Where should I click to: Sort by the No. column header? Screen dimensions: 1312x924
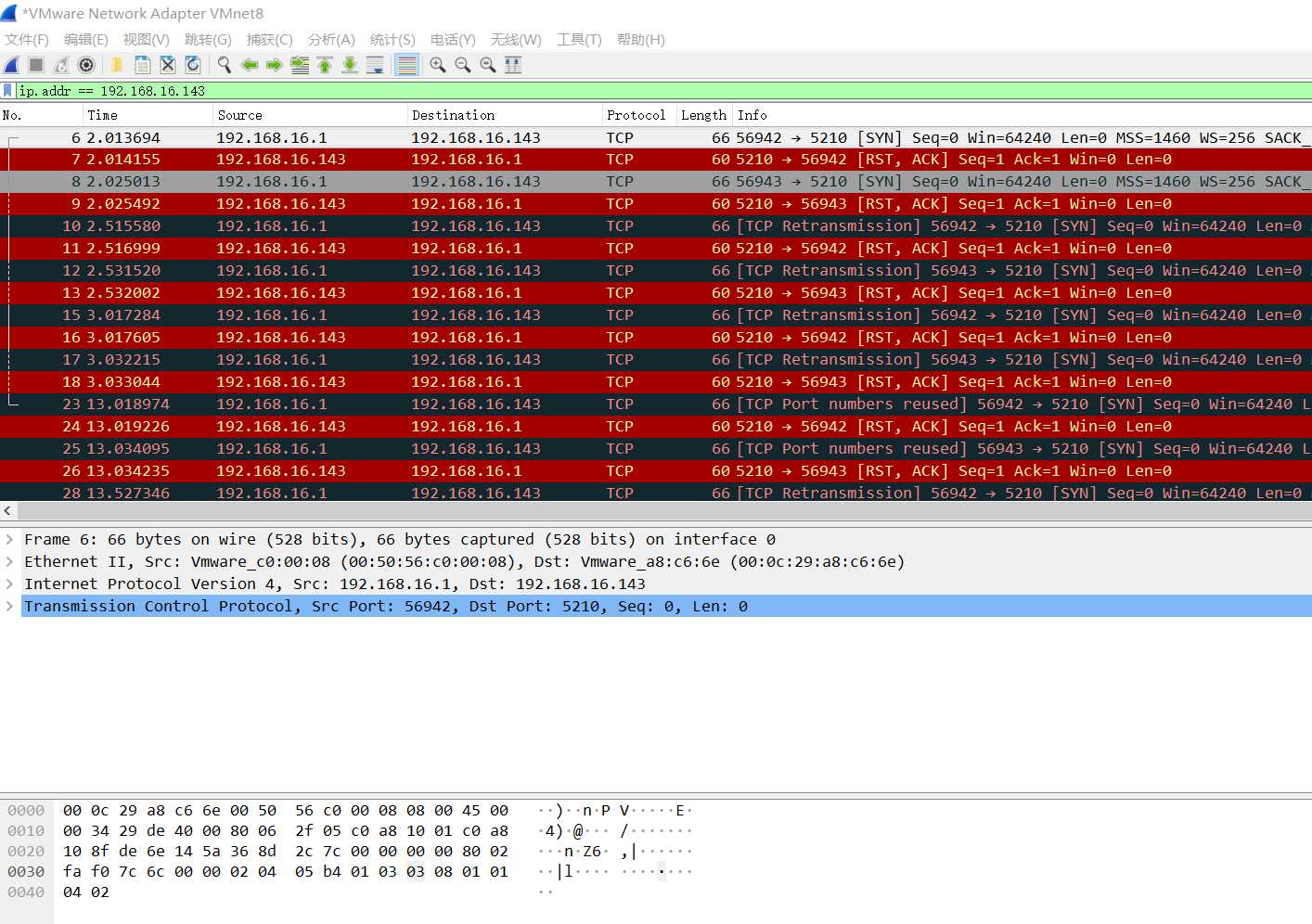point(41,115)
